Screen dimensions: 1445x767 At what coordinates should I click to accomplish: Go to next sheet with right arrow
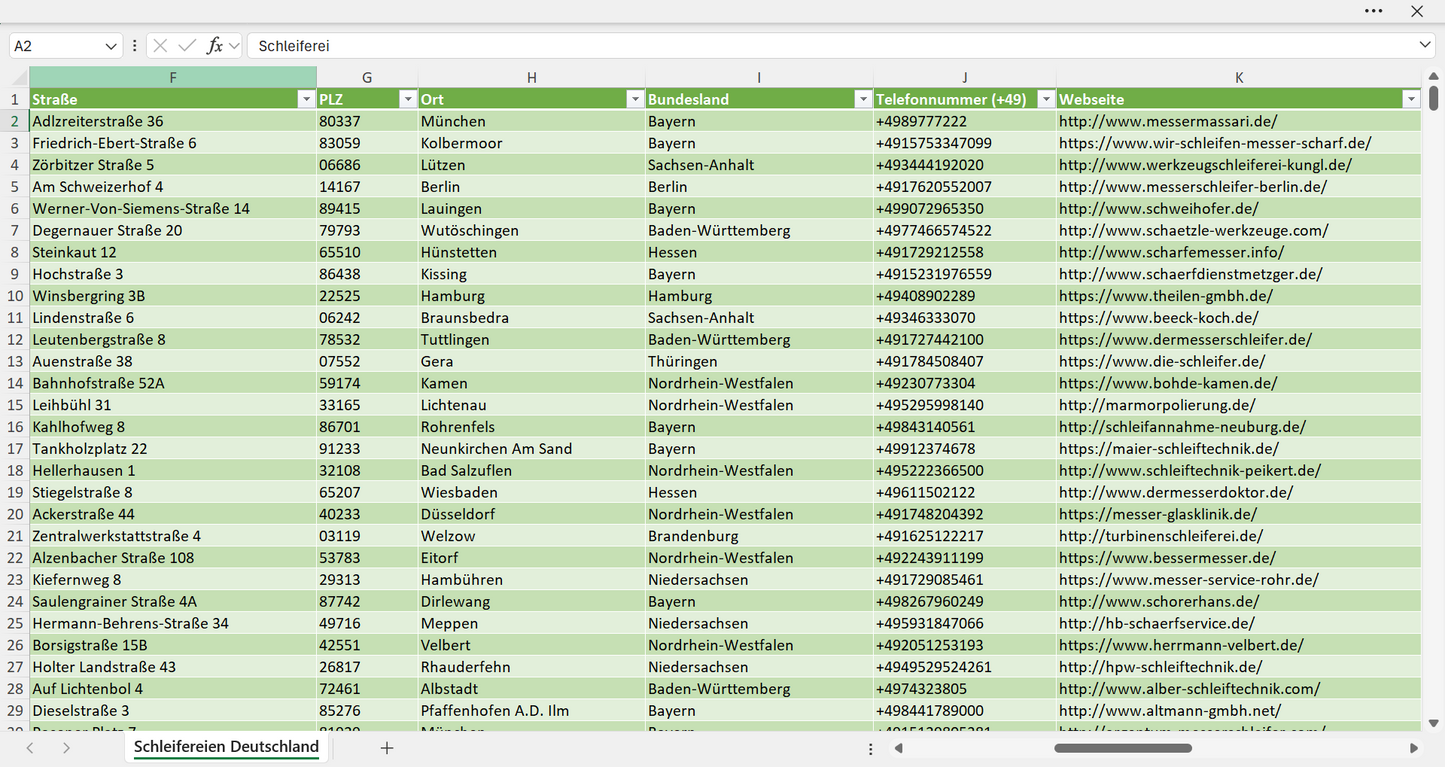[66, 748]
